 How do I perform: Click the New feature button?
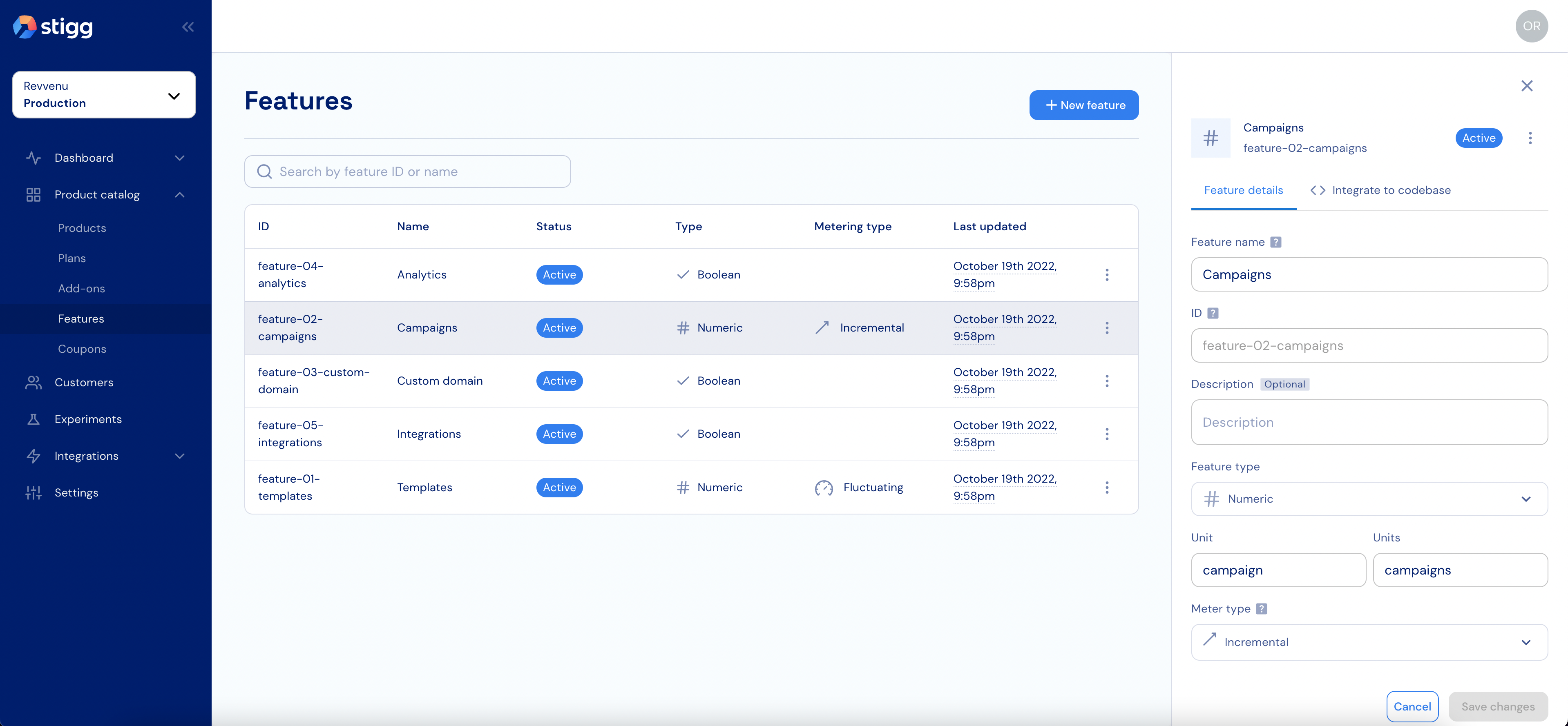coord(1083,105)
